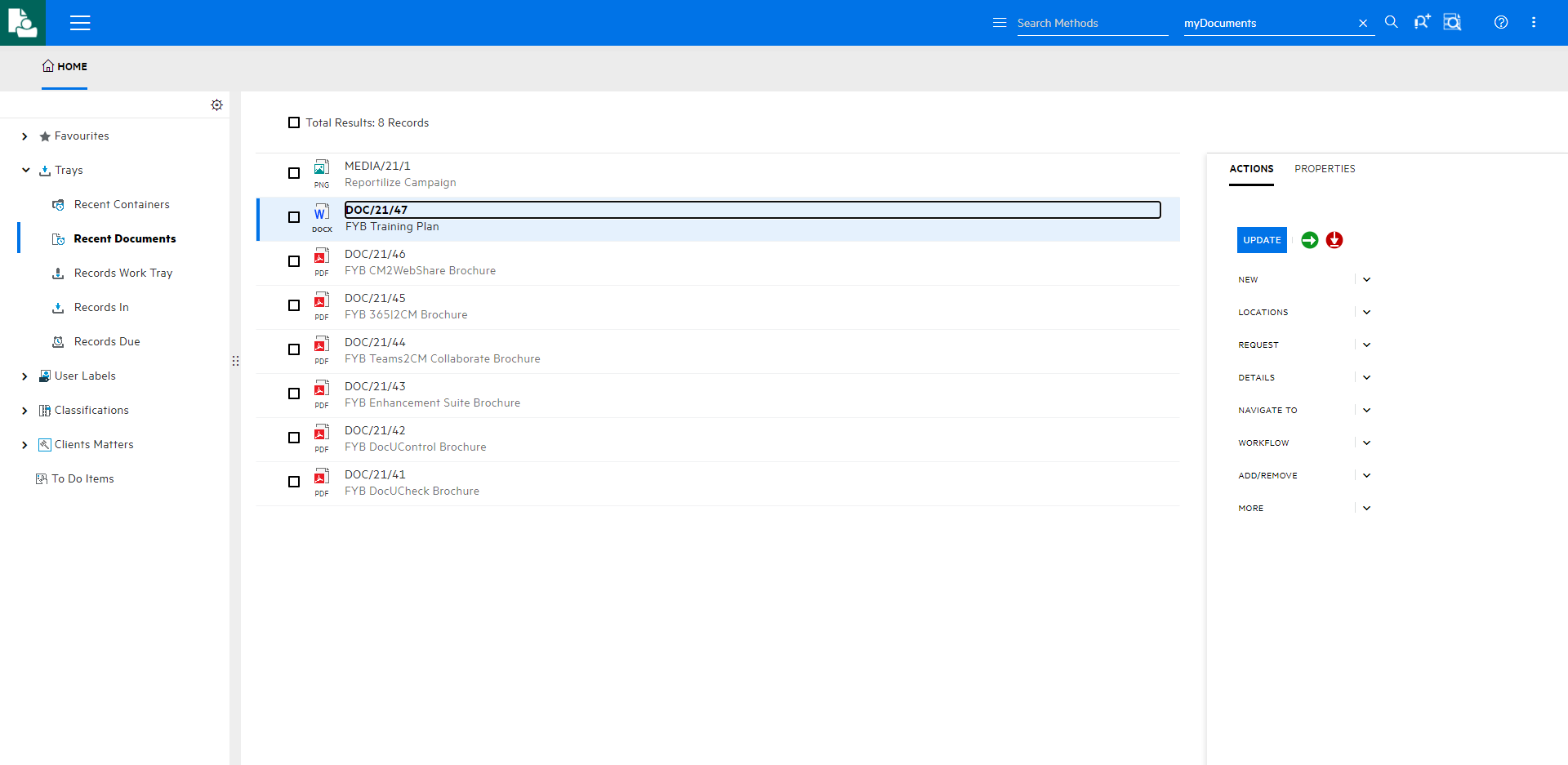Click the red check-out download icon
The width and height of the screenshot is (1568, 765).
coord(1334,240)
